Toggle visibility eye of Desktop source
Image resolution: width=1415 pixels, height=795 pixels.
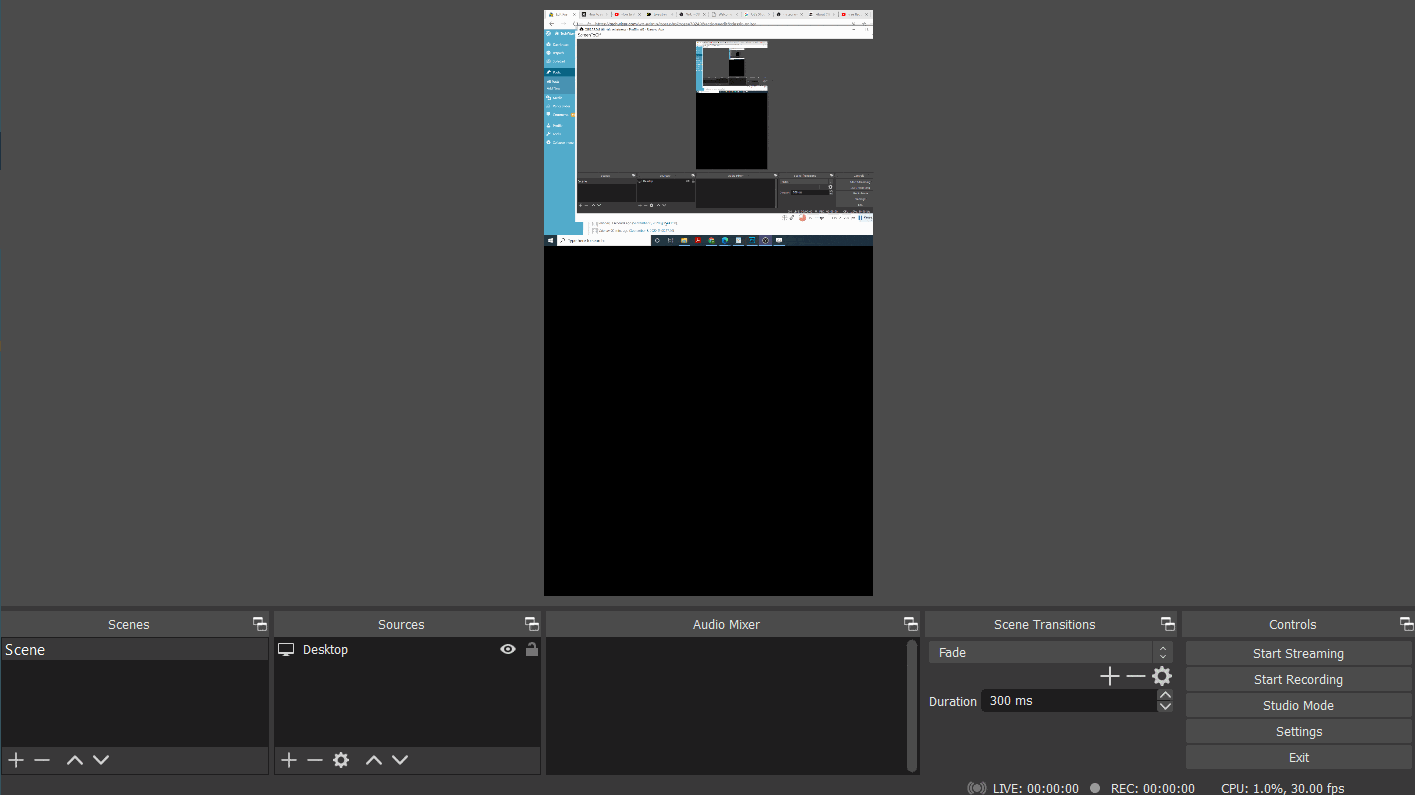pyautogui.click(x=508, y=649)
